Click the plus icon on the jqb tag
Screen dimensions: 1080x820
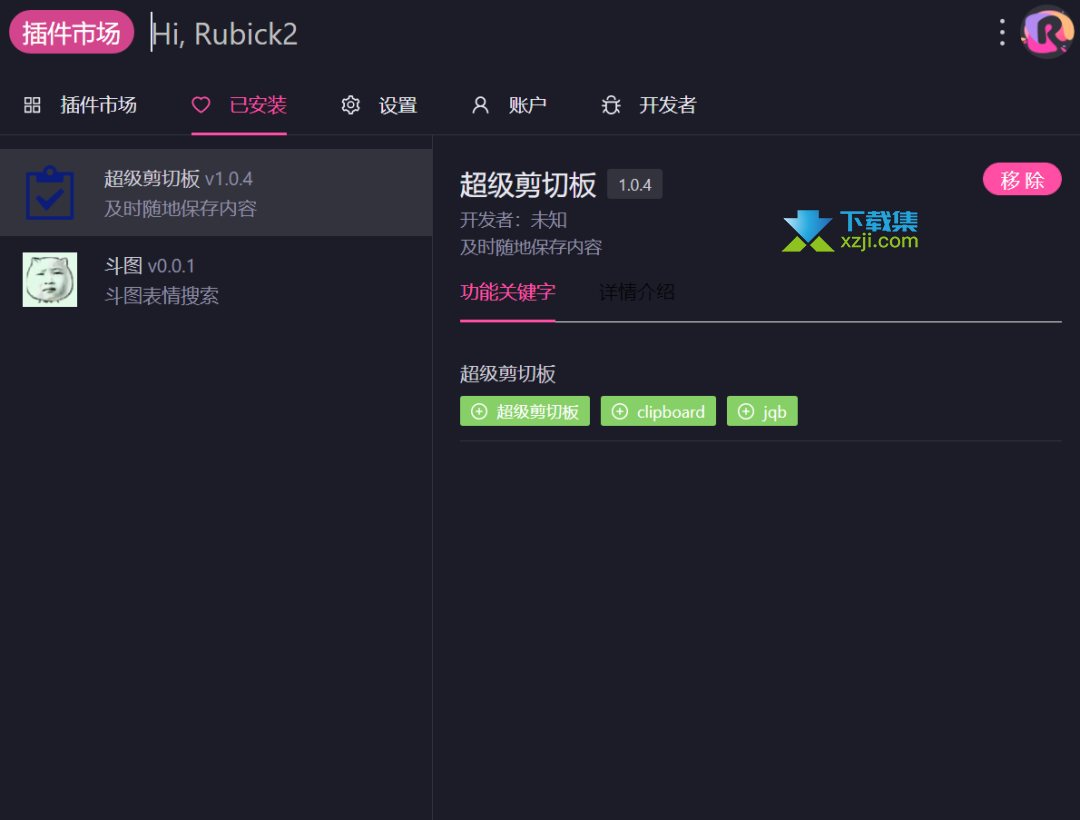click(745, 411)
